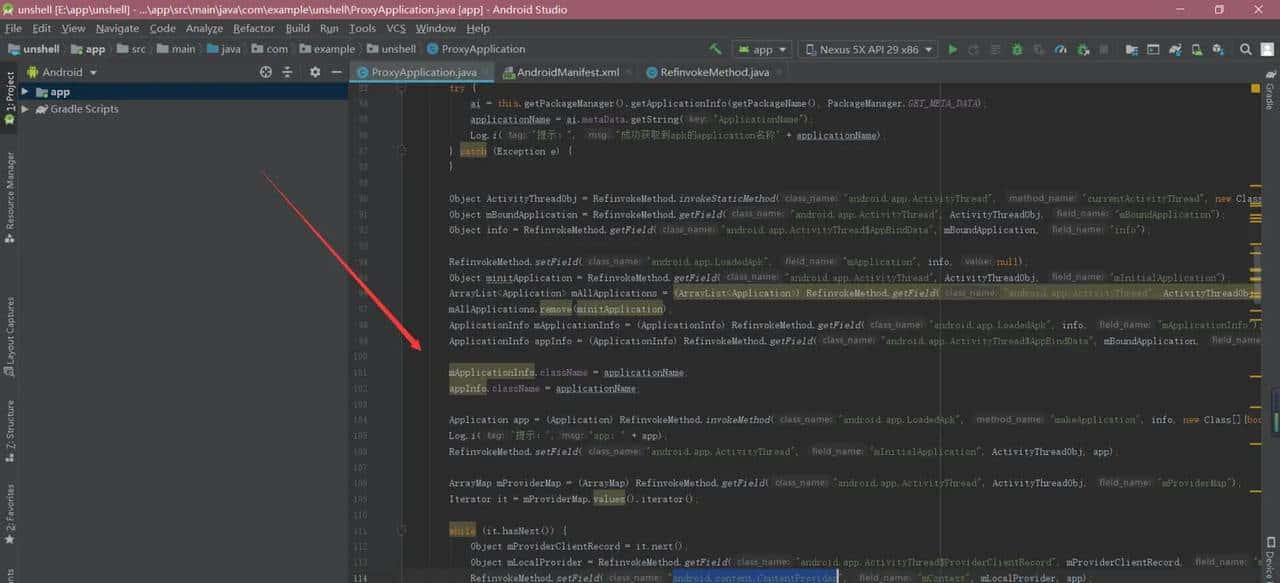The image size is (1280, 583).
Task: Click the scroll from source target icon
Action: coord(266,72)
